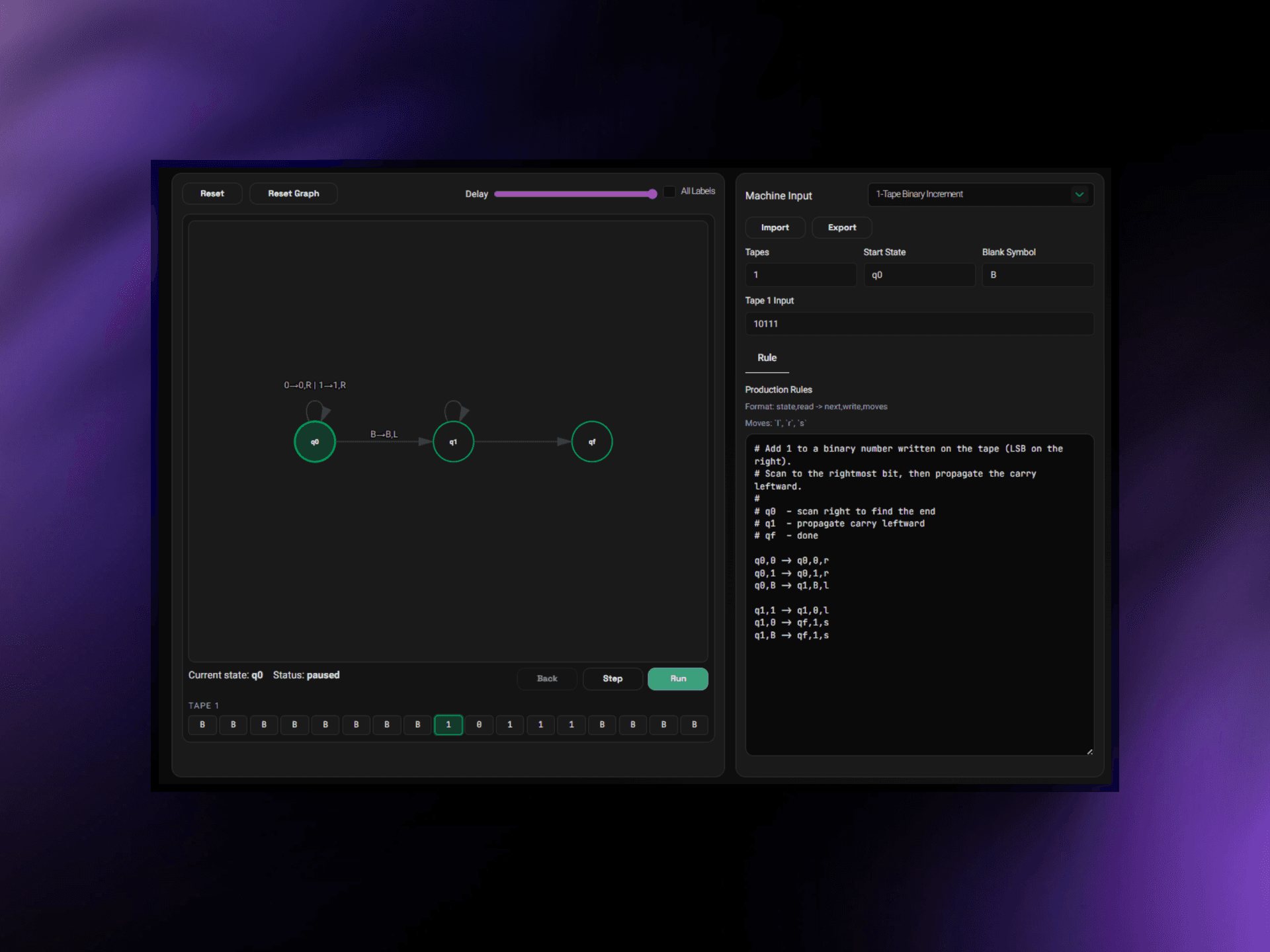Enable the All Labels checkbox
This screenshot has height=952, width=1270.
tap(669, 191)
